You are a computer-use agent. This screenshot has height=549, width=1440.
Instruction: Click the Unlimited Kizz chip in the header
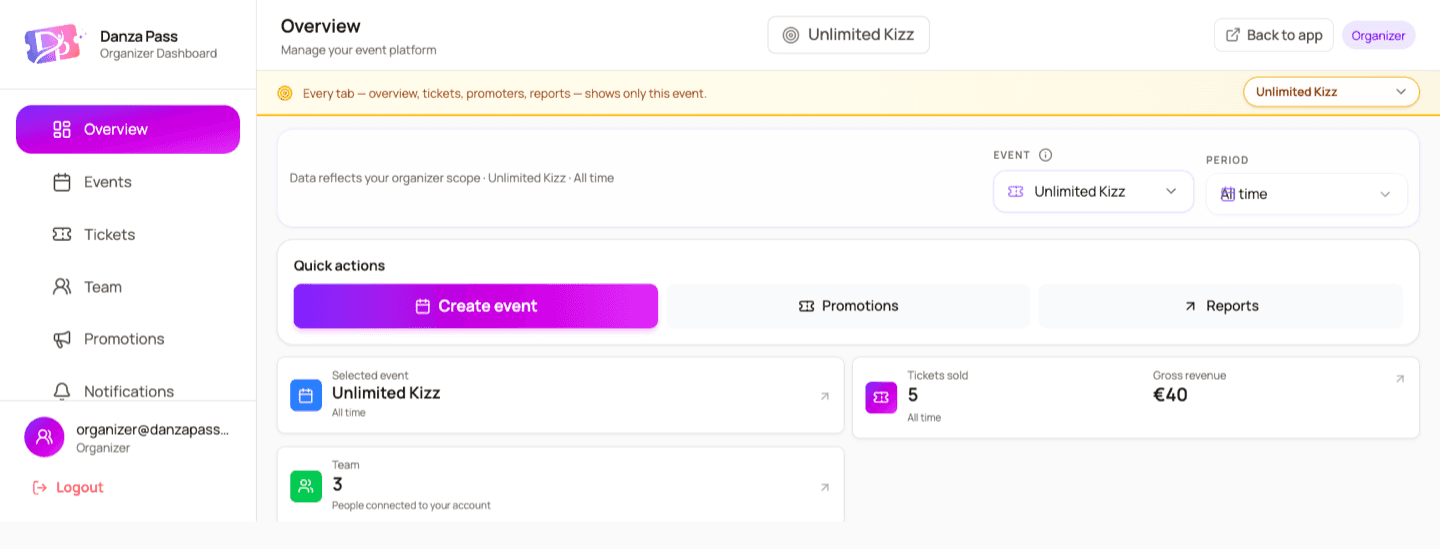point(848,35)
